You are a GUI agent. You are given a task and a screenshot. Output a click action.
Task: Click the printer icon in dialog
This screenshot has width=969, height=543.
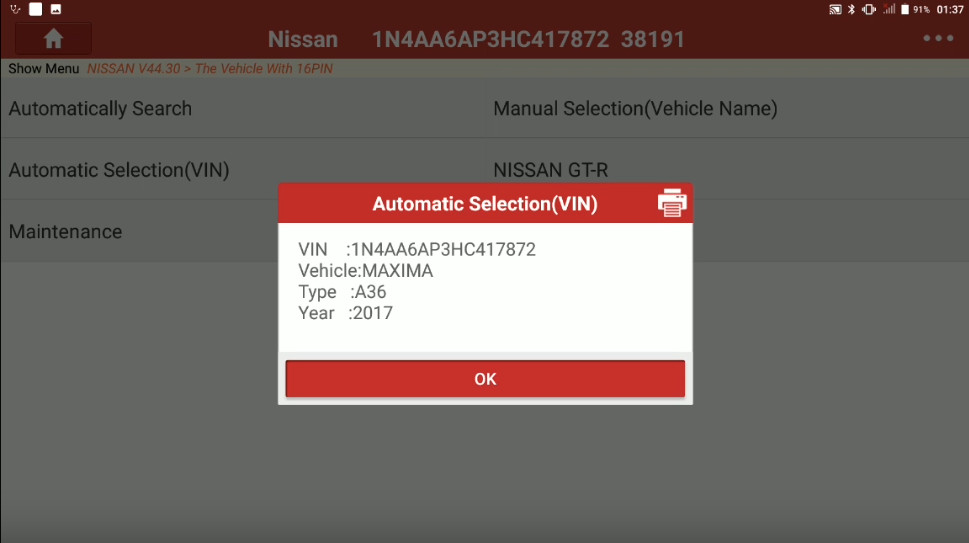[x=672, y=203]
